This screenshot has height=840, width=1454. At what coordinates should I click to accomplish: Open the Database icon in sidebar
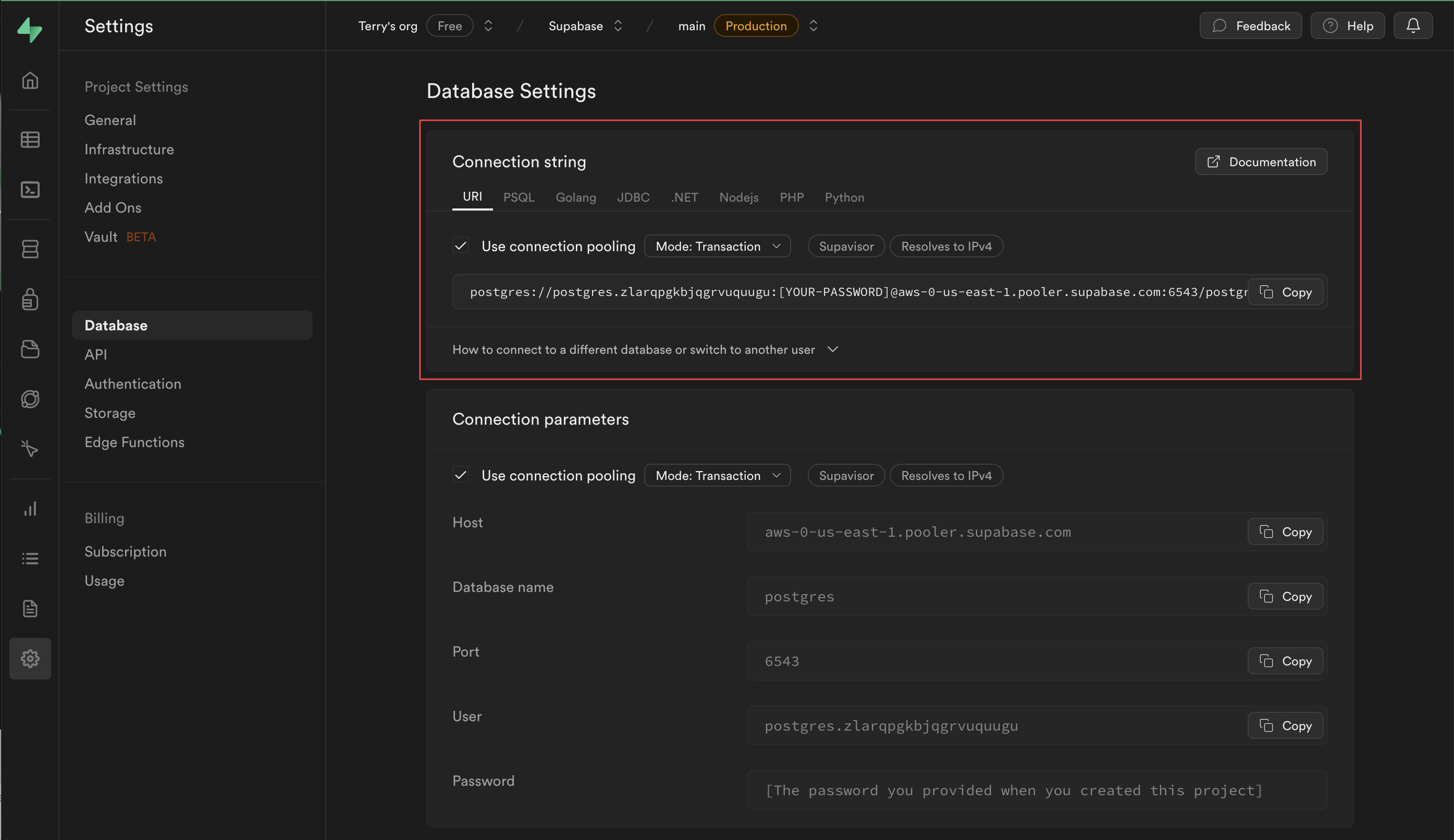30,249
